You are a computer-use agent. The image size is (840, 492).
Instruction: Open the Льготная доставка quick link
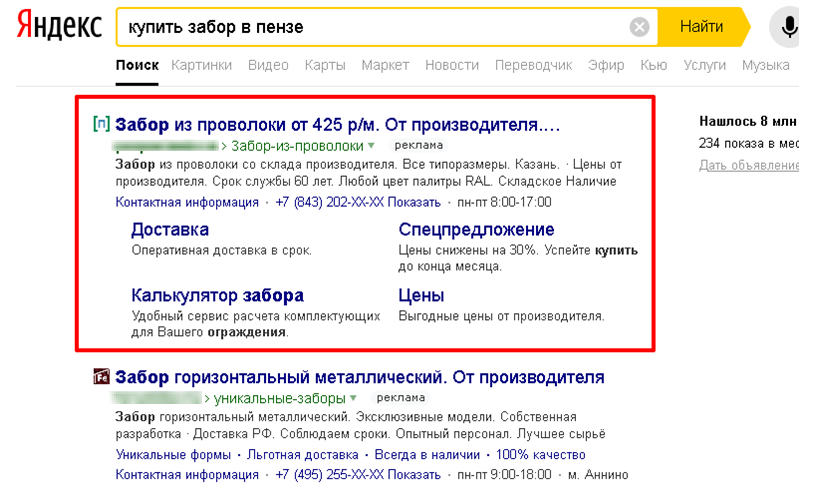pyautogui.click(x=303, y=455)
